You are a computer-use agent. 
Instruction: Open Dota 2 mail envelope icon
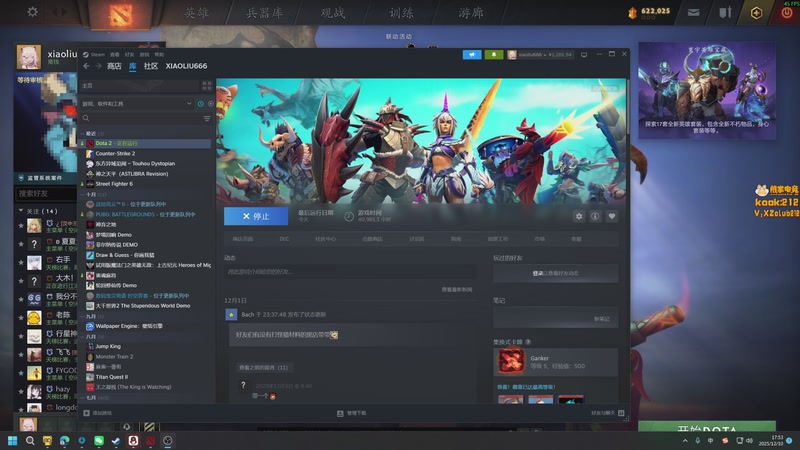pyautogui.click(x=693, y=12)
